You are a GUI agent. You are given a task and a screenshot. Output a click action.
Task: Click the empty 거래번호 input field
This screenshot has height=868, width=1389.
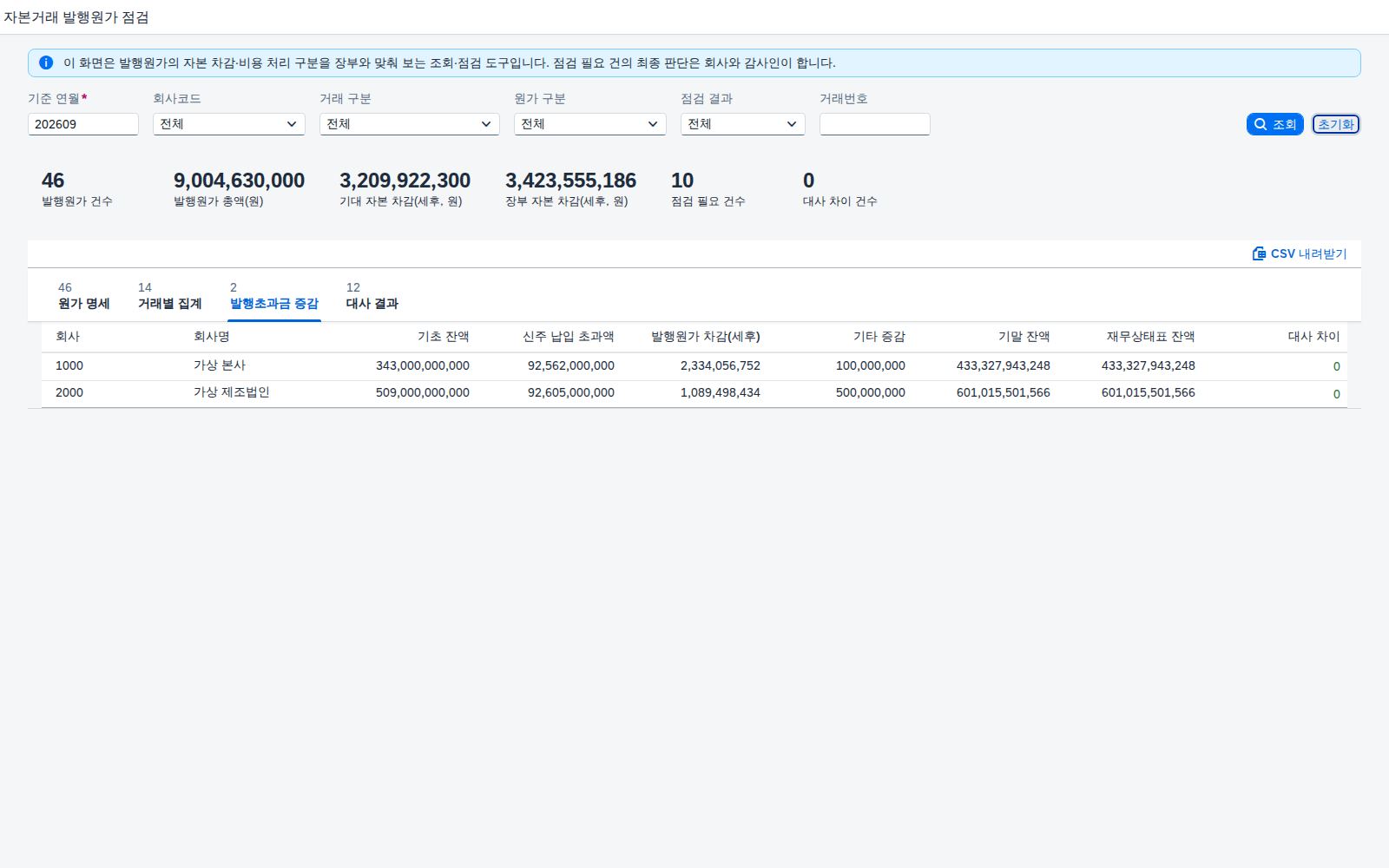tap(875, 124)
